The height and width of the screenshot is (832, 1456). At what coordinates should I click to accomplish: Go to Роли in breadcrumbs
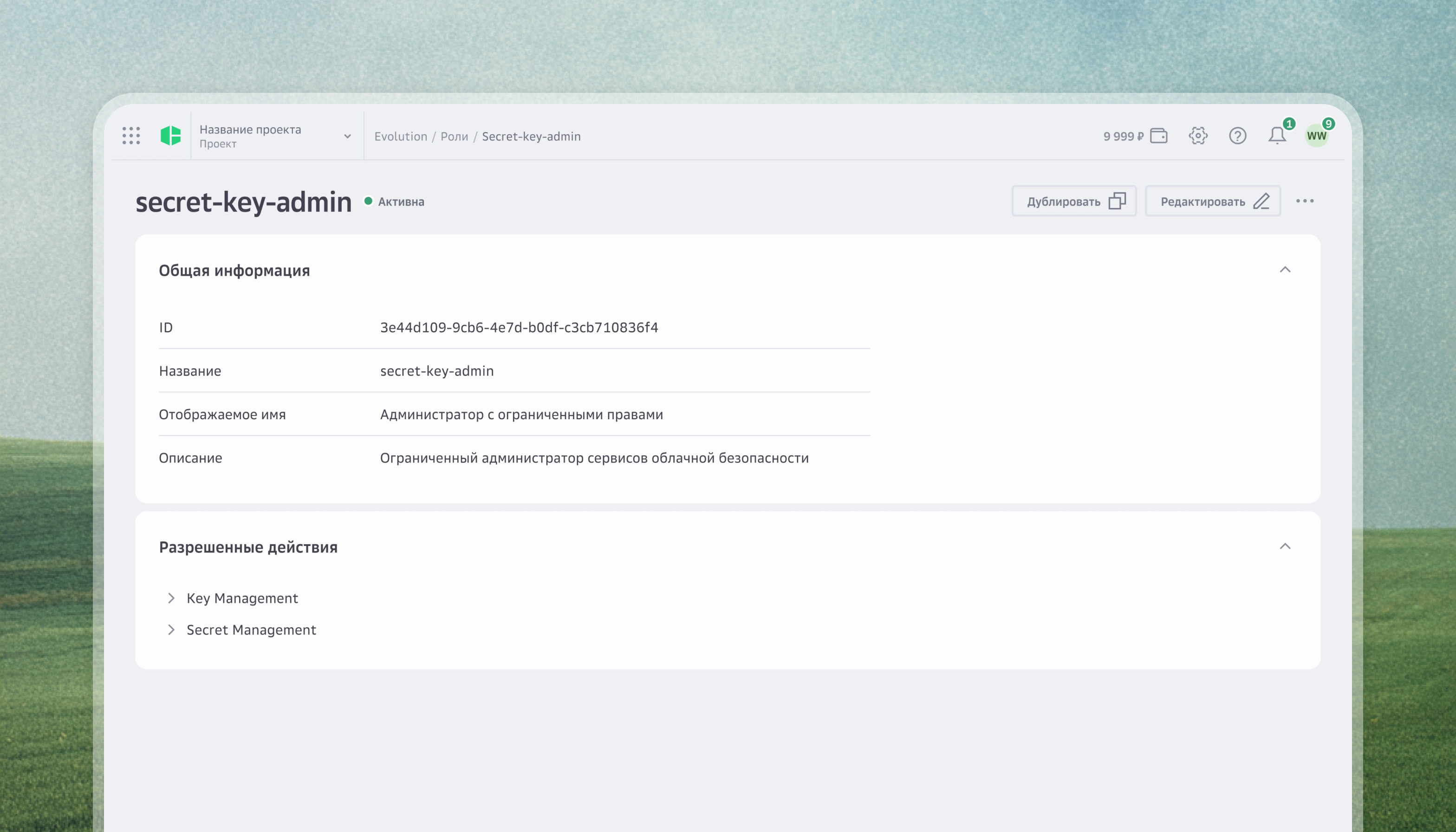point(454,136)
